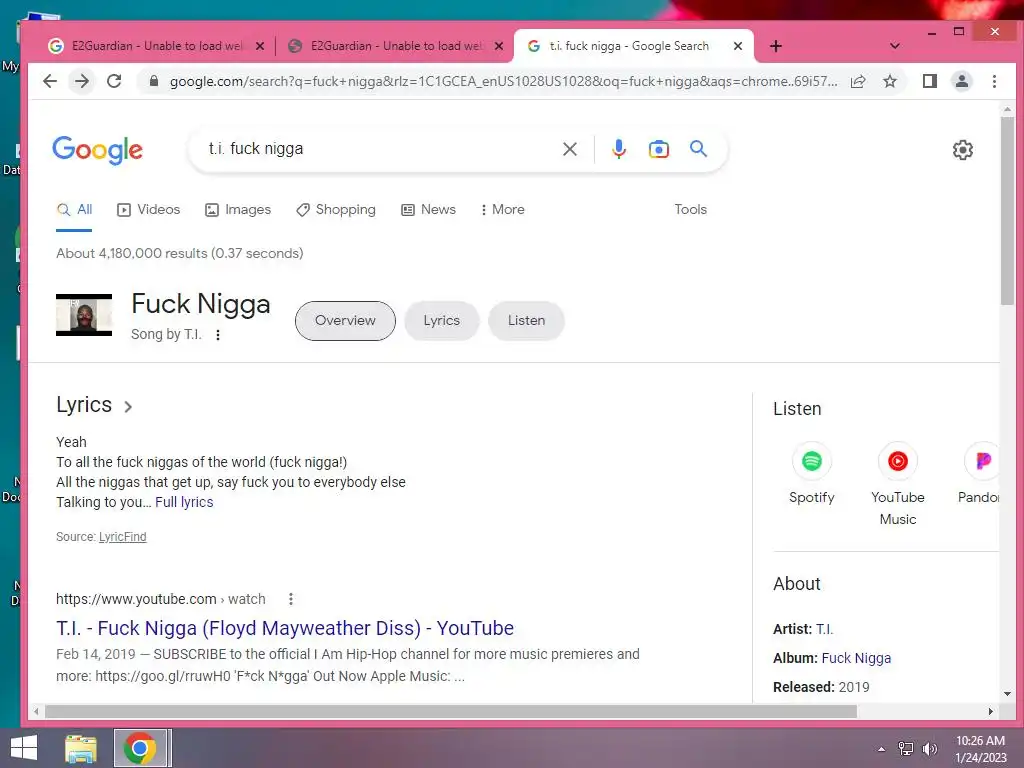
Task: Select the All results tab
Action: [74, 210]
